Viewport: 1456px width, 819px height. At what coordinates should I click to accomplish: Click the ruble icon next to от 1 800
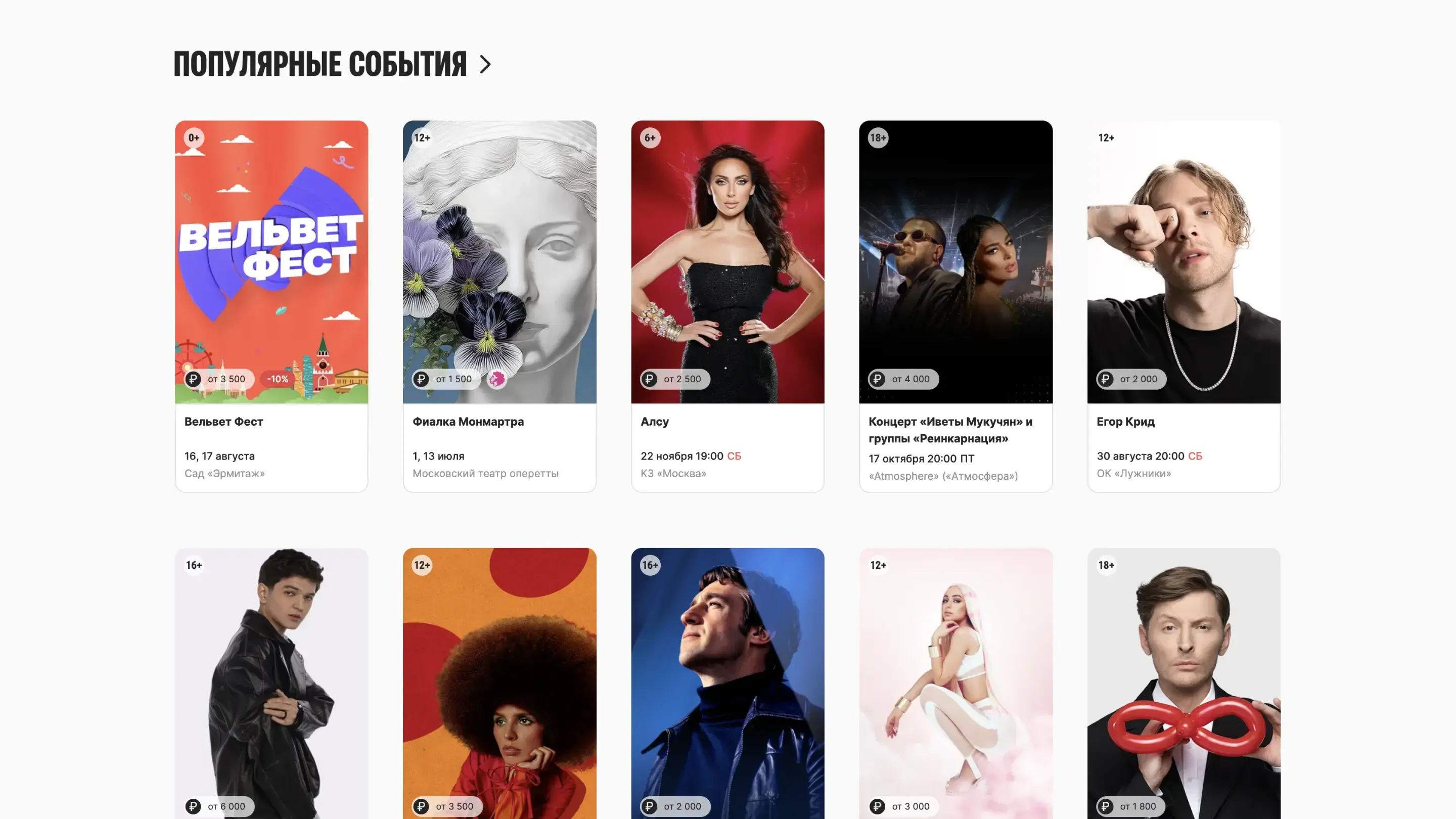click(1105, 806)
